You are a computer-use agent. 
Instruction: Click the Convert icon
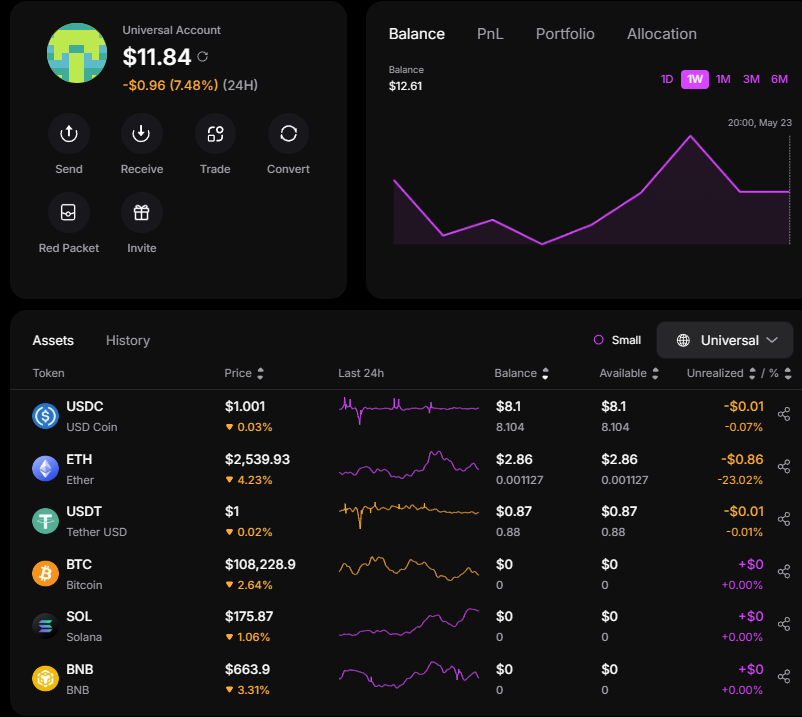click(x=288, y=134)
